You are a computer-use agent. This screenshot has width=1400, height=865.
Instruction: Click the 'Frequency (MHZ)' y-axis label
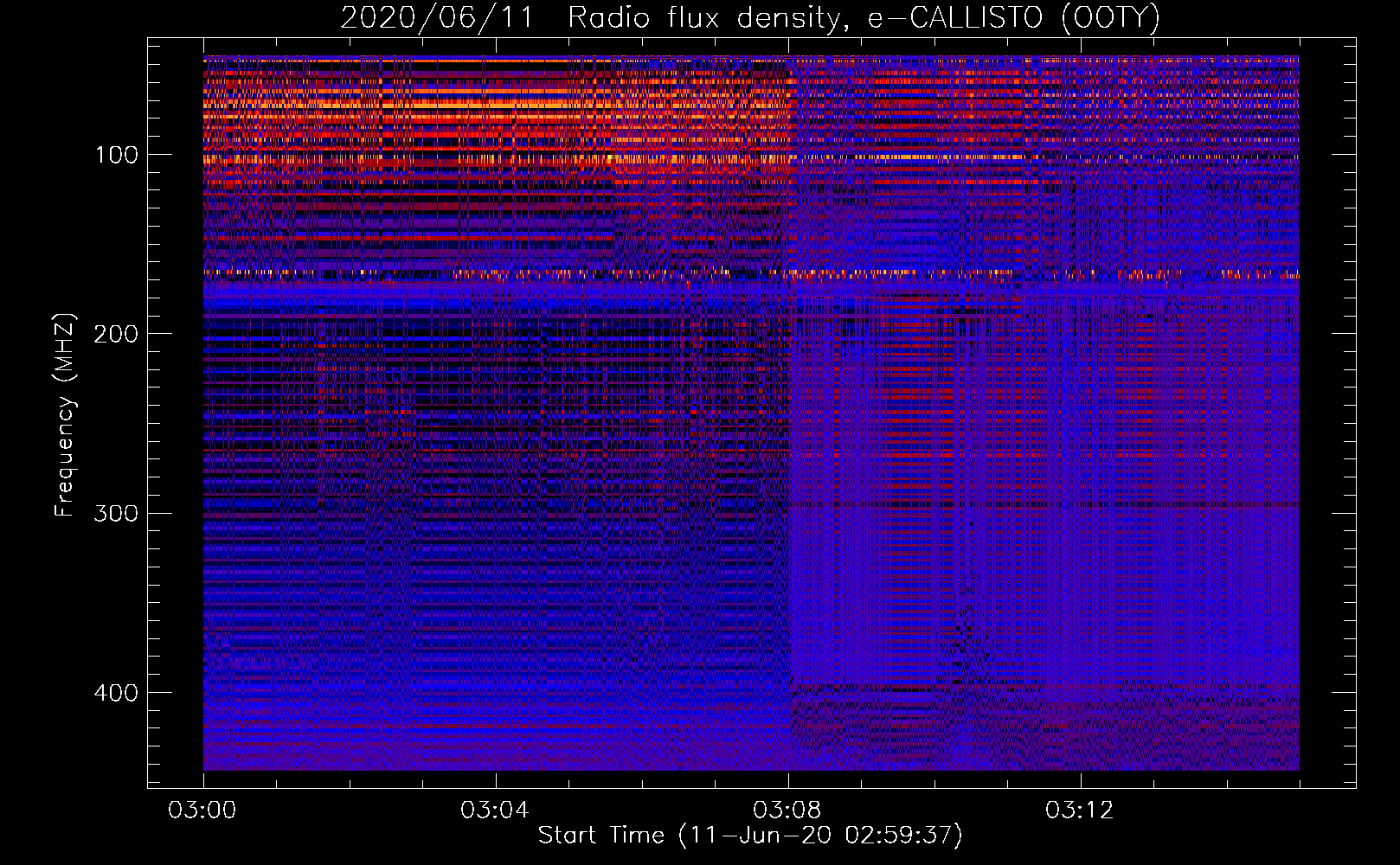(x=65, y=414)
